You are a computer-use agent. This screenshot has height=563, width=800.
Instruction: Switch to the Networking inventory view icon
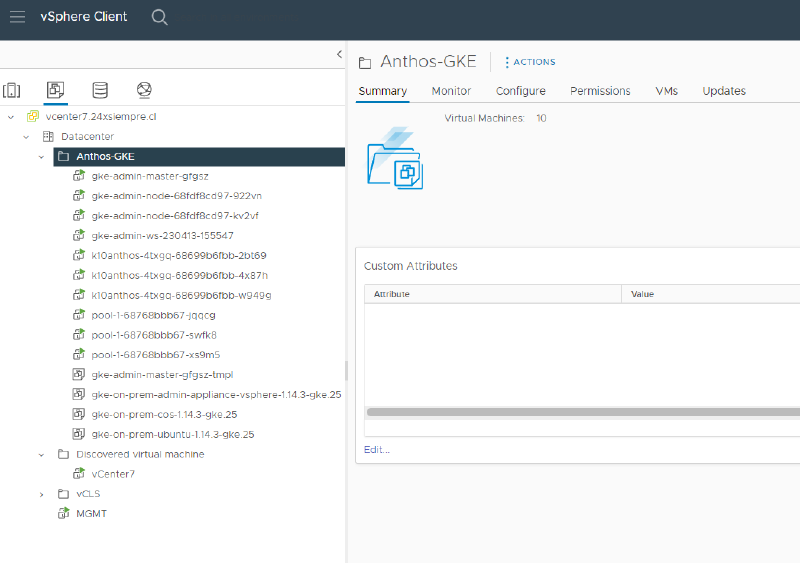[x=144, y=90]
